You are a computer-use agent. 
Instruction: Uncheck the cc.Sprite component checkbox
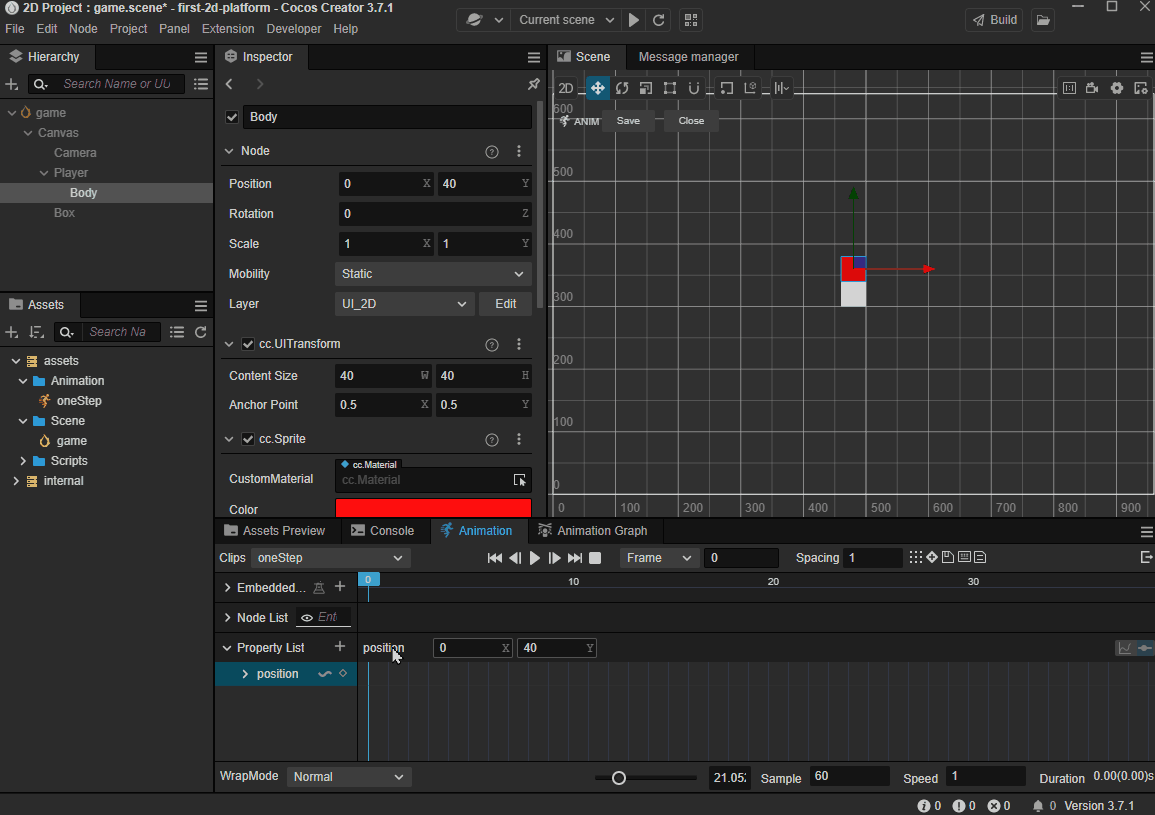[x=248, y=439]
